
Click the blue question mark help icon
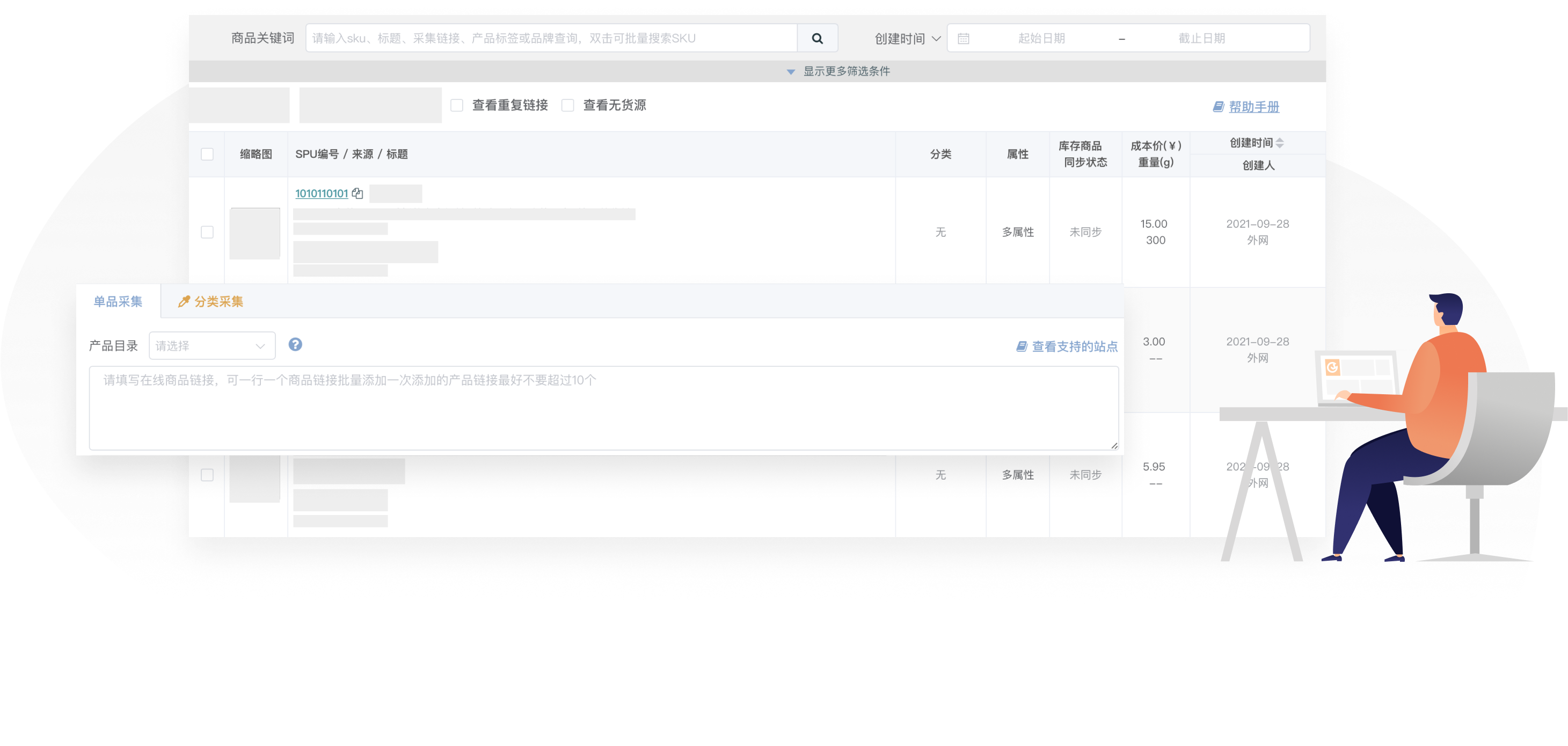point(295,345)
